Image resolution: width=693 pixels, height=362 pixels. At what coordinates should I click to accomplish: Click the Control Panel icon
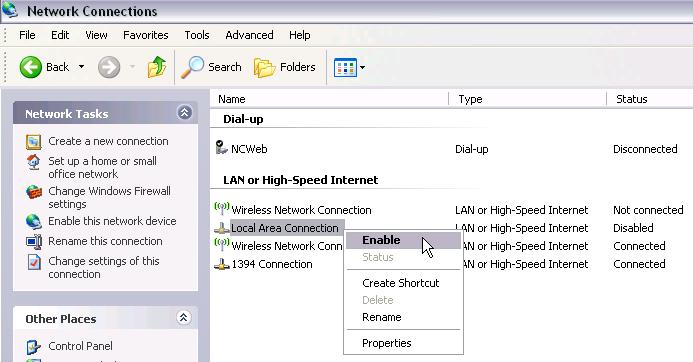34,347
